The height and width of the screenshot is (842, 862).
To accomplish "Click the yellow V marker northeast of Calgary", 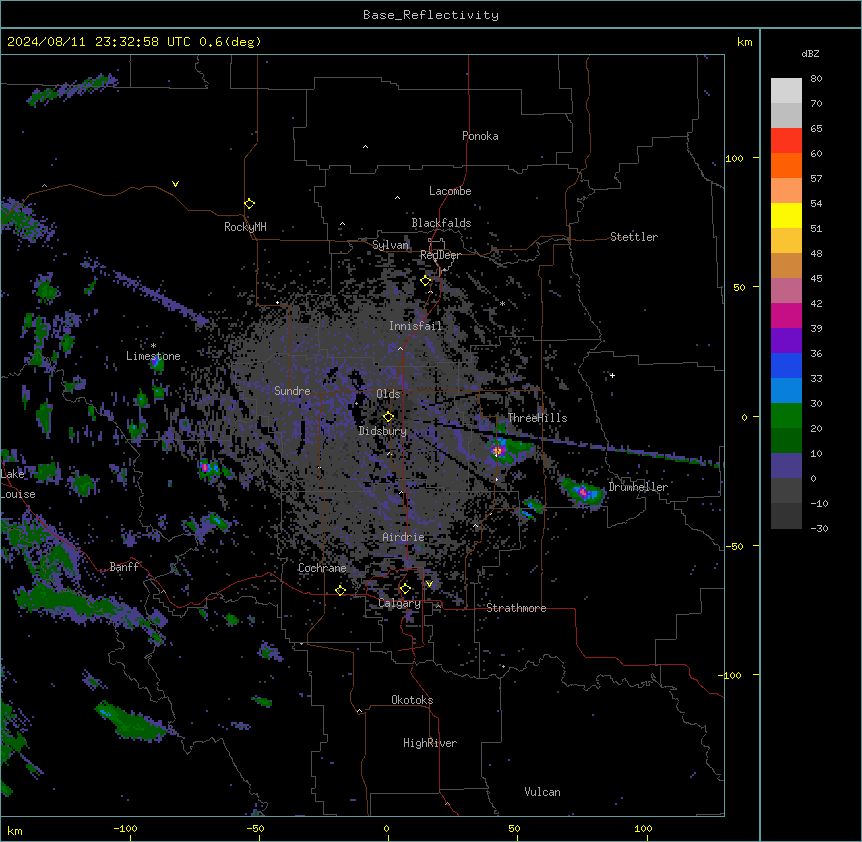I will [429, 584].
